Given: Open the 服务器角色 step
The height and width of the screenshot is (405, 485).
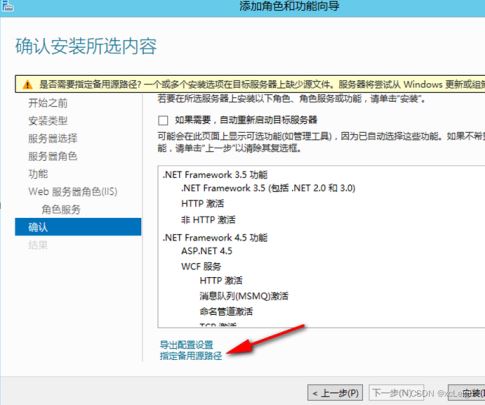Looking at the screenshot, I should click(53, 156).
